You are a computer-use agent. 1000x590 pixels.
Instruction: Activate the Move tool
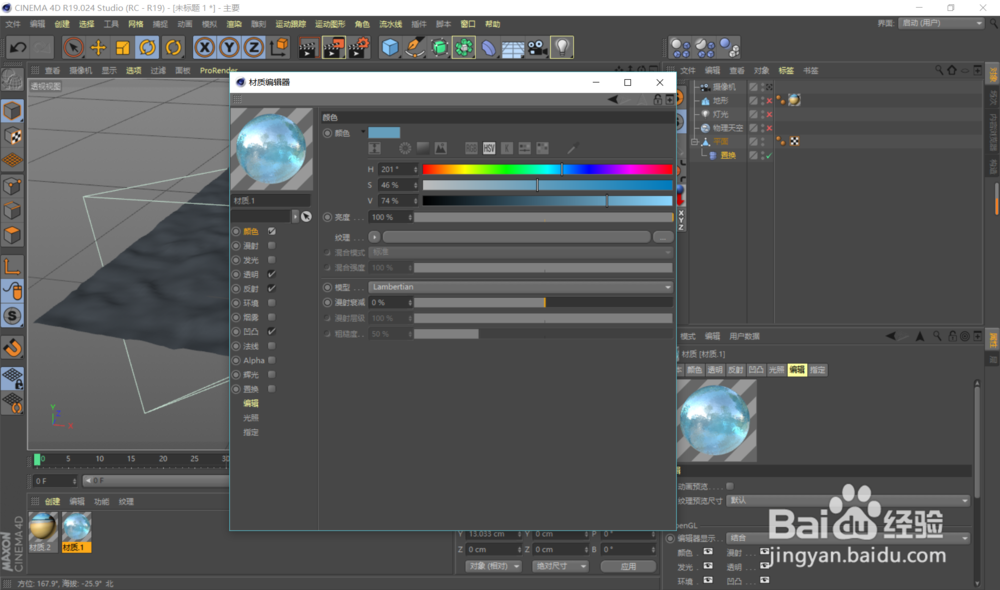(x=98, y=47)
